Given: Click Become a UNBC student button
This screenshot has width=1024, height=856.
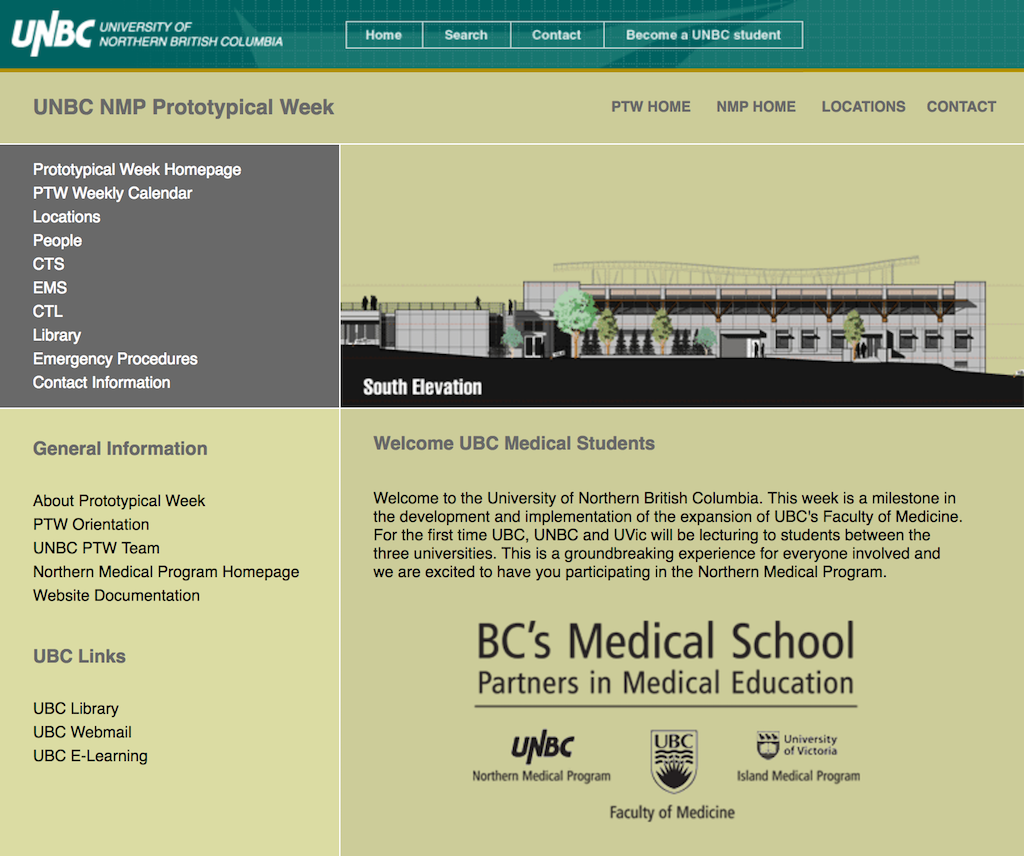Looking at the screenshot, I should coord(703,35).
